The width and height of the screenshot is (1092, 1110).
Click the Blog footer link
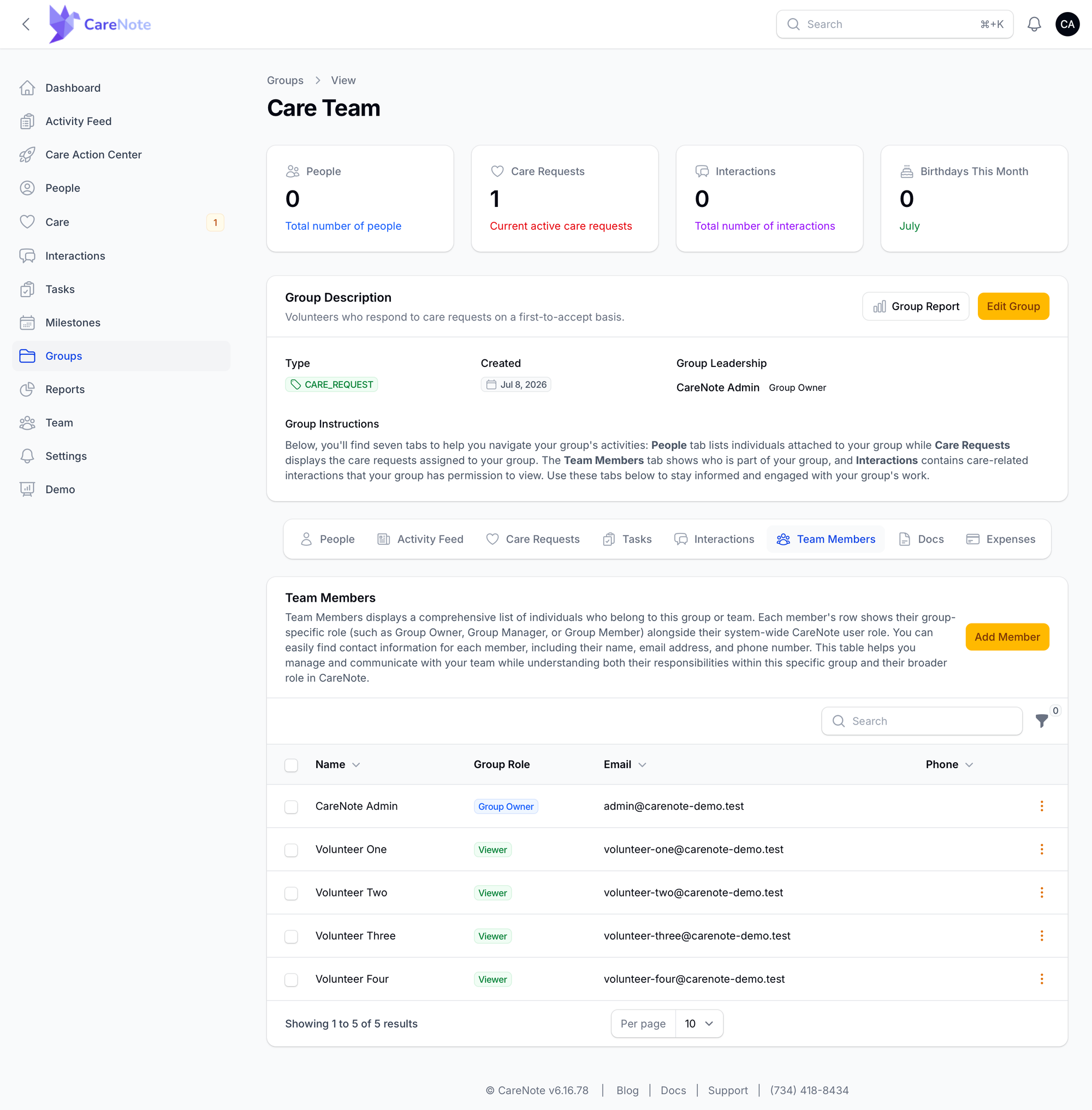tap(627, 1090)
